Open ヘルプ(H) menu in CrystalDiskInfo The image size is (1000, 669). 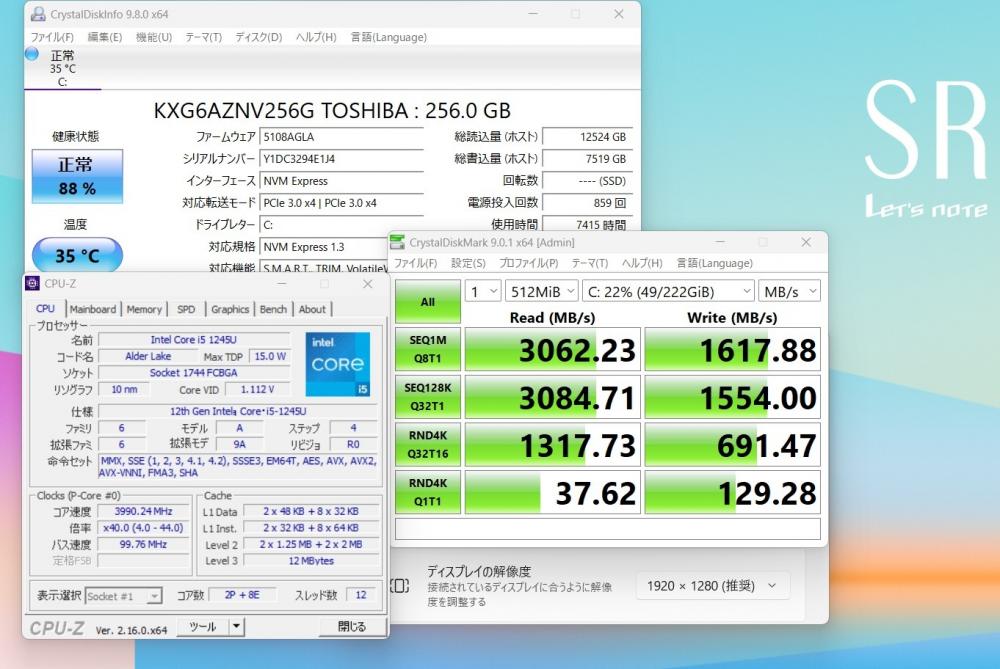click(x=316, y=37)
